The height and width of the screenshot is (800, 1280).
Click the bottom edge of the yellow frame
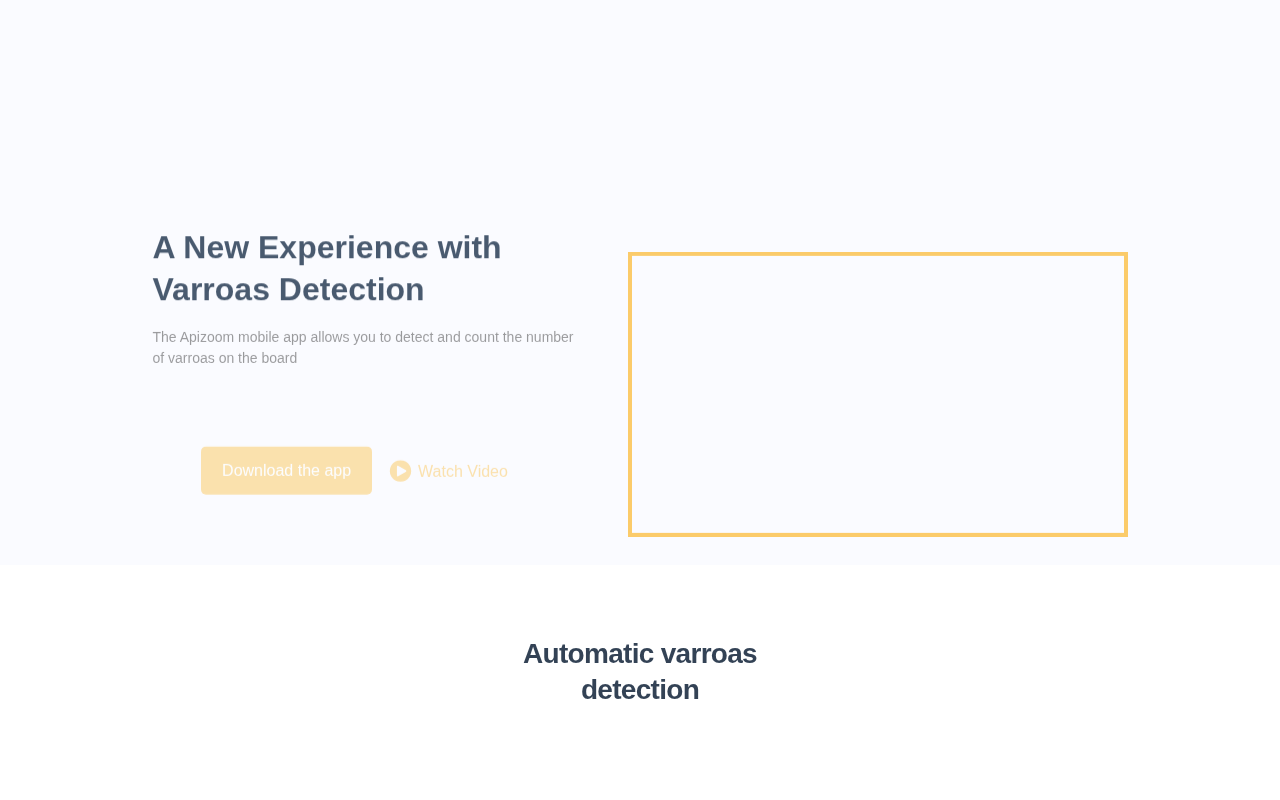[x=878, y=534]
